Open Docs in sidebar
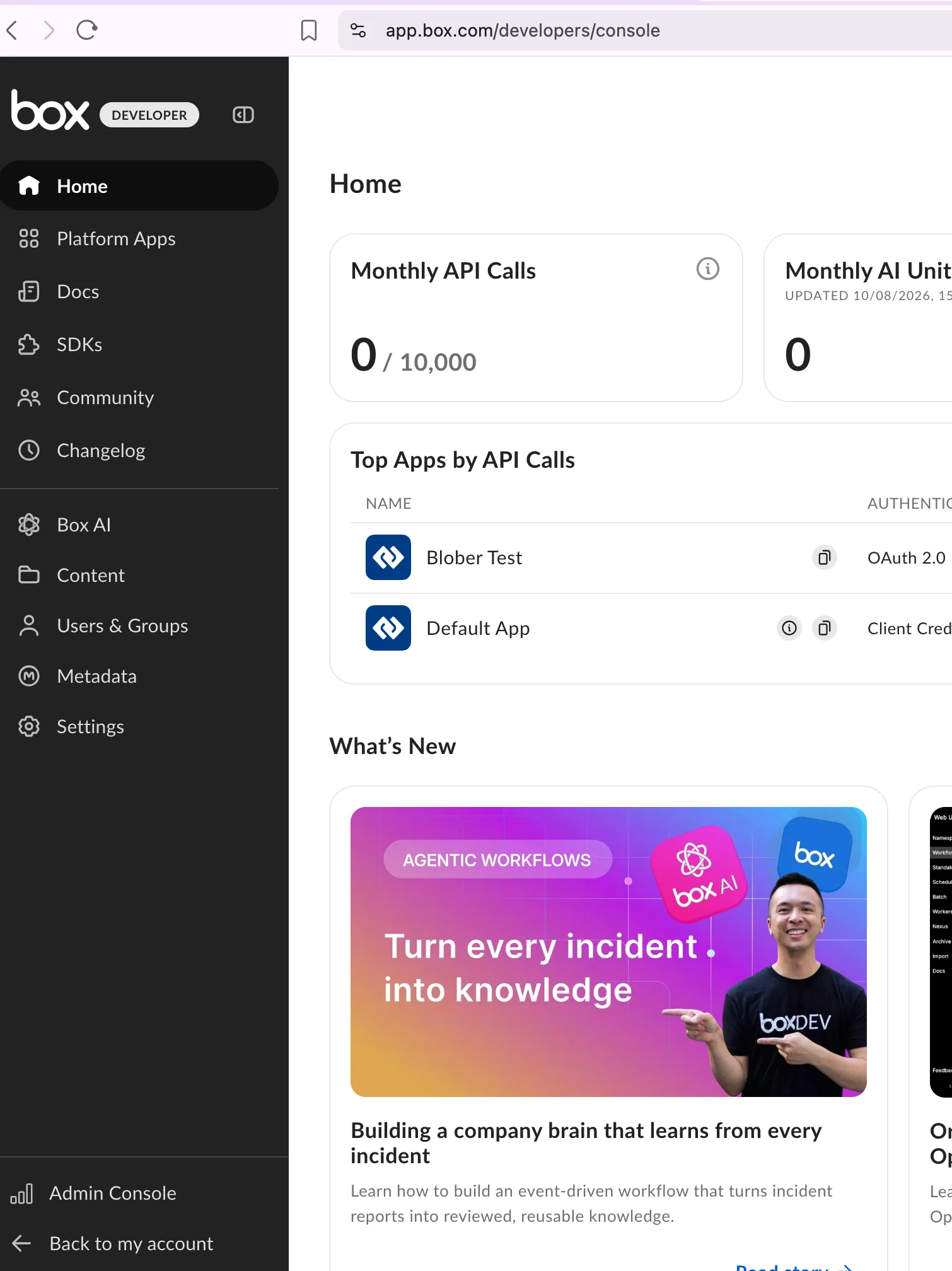Viewport: 952px width, 1271px height. pyautogui.click(x=139, y=291)
